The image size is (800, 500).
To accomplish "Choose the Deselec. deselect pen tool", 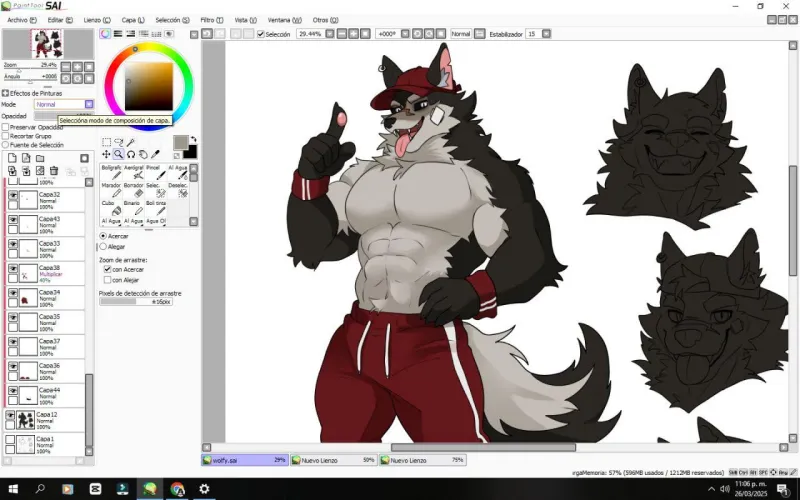I will [178, 190].
